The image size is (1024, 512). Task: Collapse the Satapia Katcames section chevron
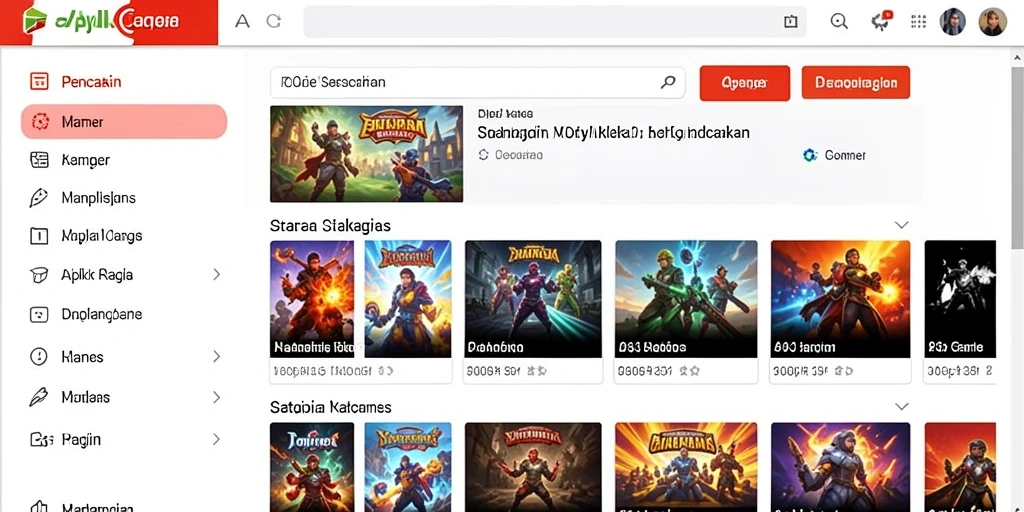coord(901,406)
